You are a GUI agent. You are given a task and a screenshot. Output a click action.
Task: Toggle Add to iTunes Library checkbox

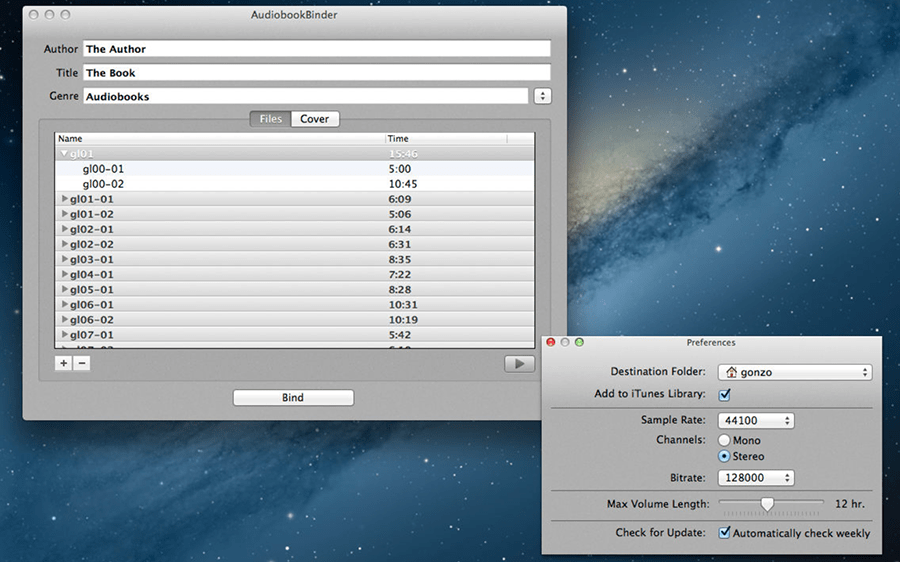[724, 394]
